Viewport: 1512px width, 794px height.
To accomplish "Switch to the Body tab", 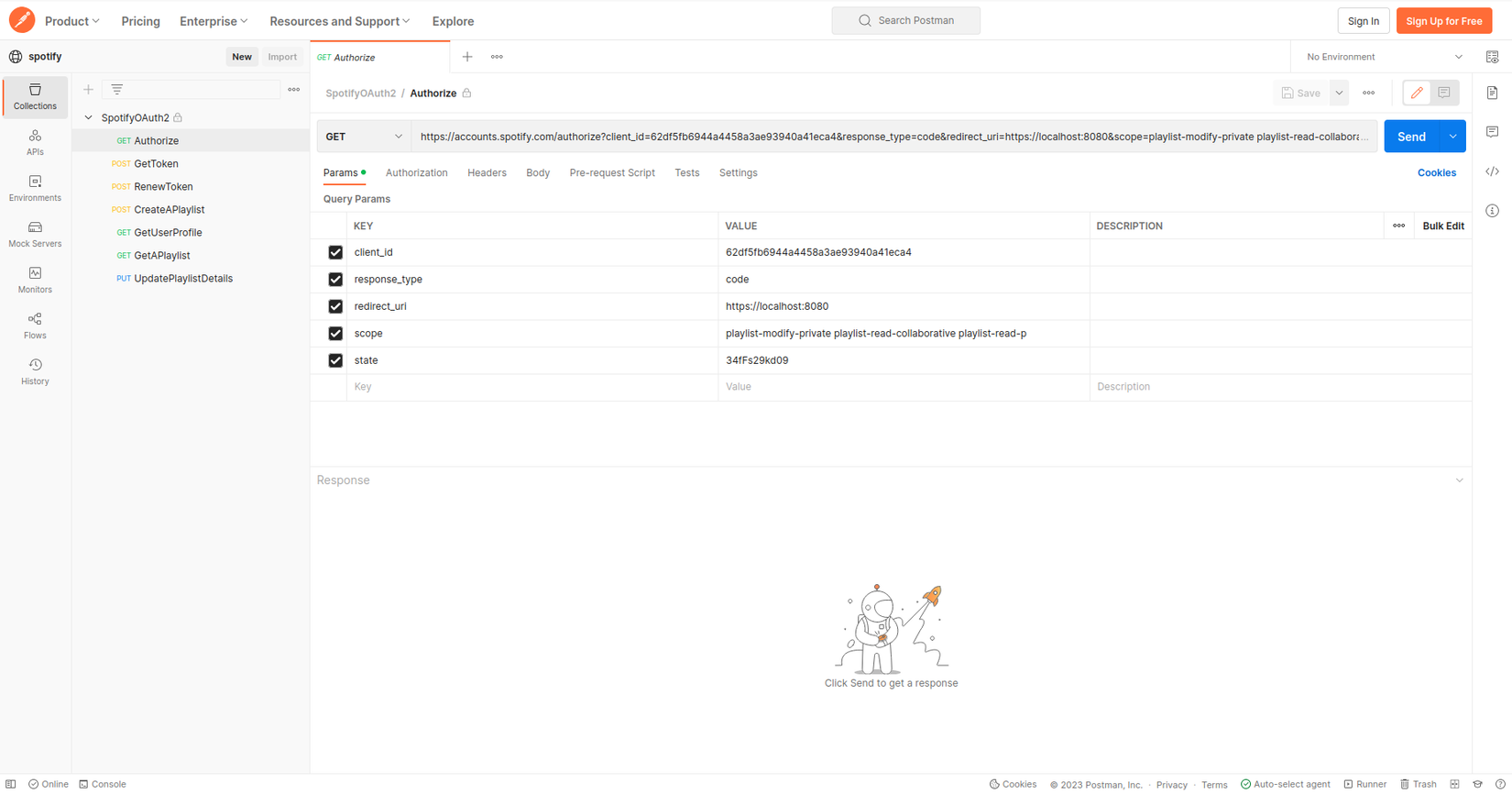I will 538,172.
